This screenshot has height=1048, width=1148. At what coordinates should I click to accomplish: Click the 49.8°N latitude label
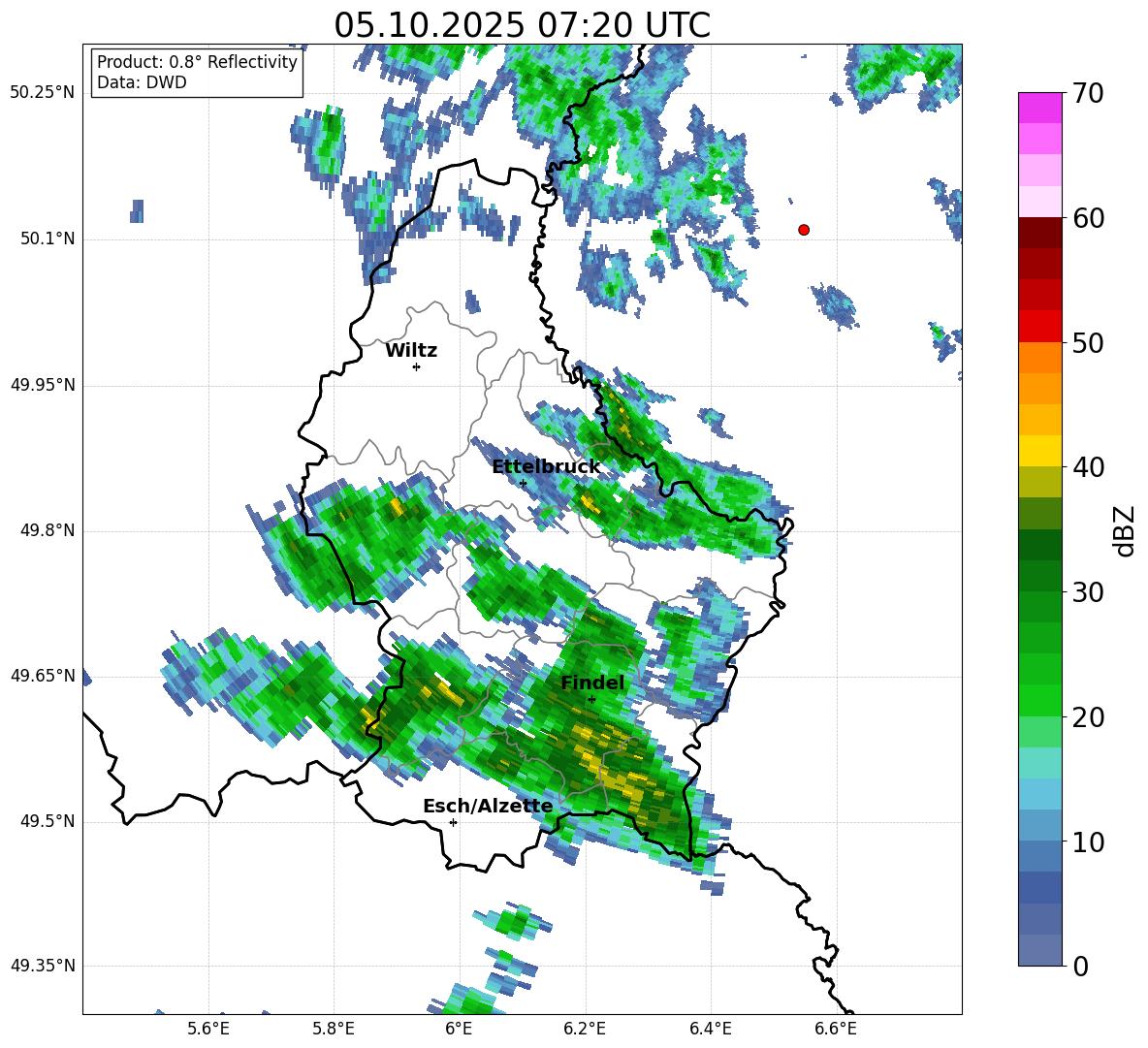point(48,530)
